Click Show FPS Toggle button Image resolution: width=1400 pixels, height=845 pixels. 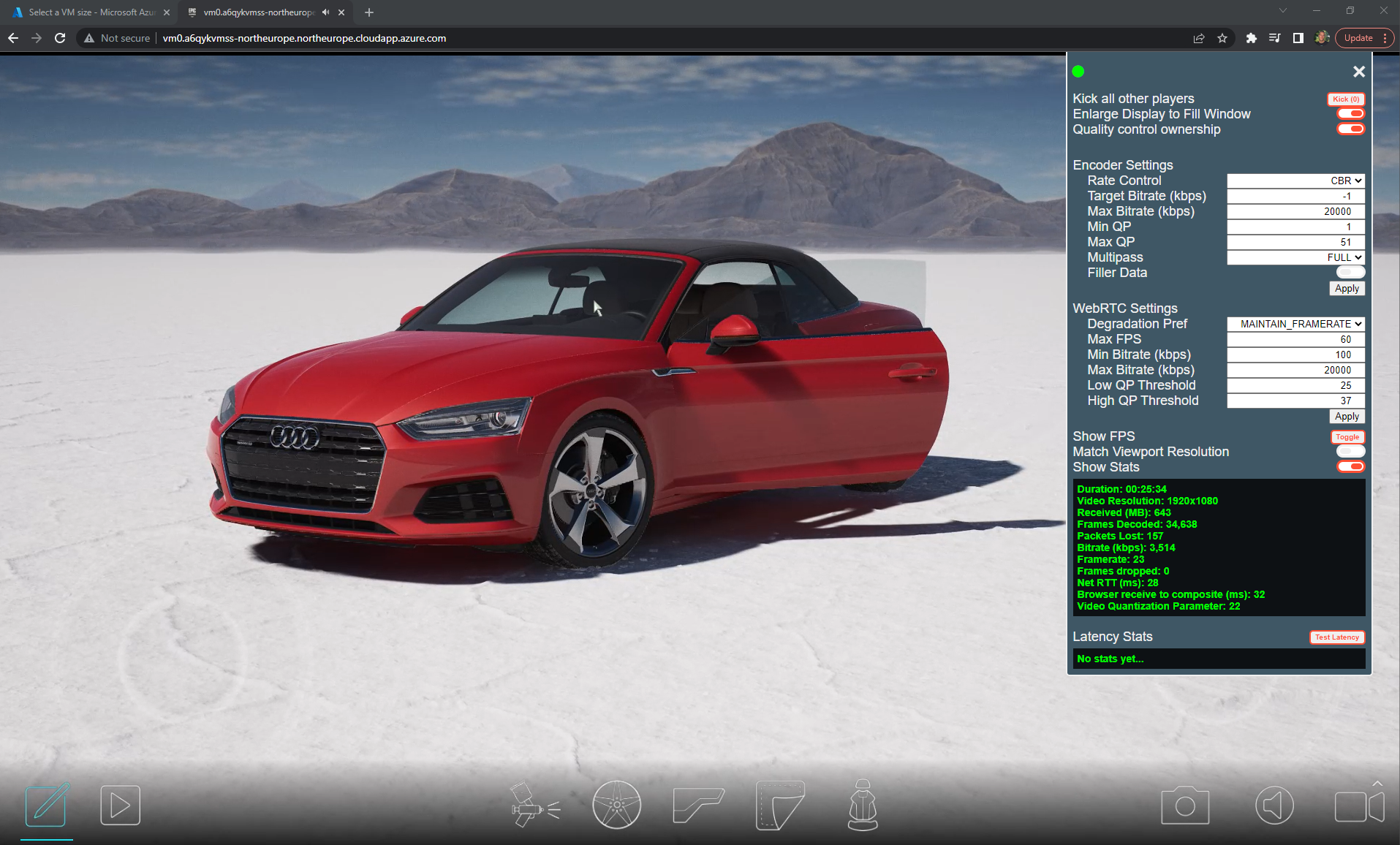[1347, 437]
